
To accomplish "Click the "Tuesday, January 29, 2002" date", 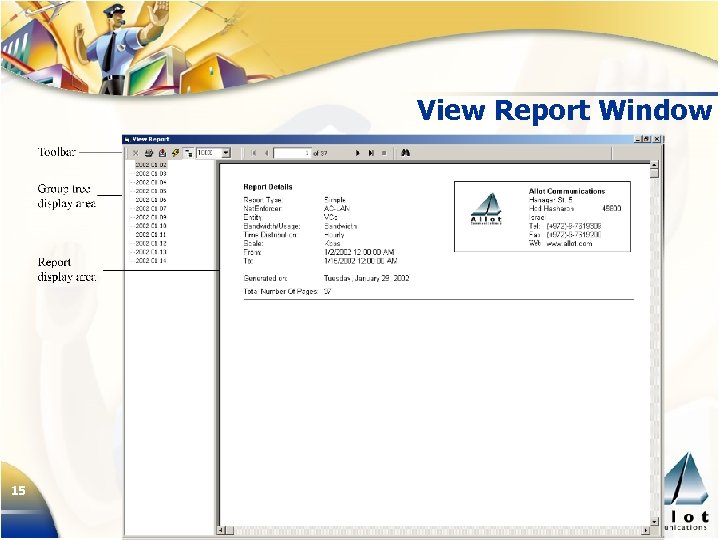I will pos(366,278).
